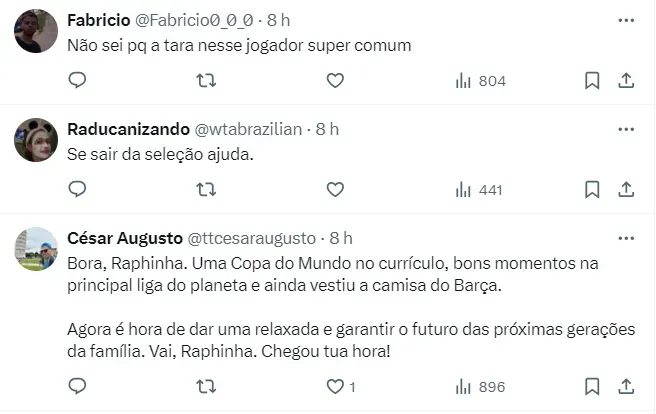This screenshot has height=414, width=656.
Task: Open more options on Fabricio's tweet
Action: [626, 19]
